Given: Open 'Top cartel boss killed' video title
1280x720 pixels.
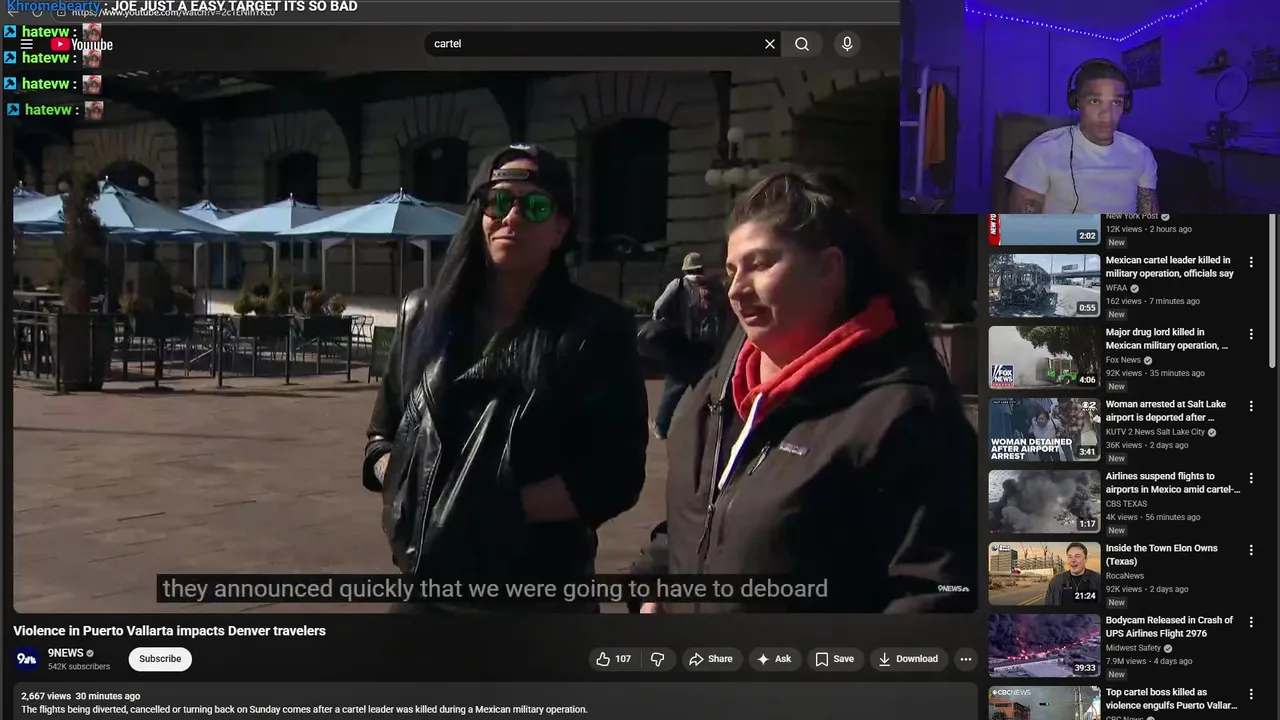Looking at the screenshot, I should coord(1171,699).
